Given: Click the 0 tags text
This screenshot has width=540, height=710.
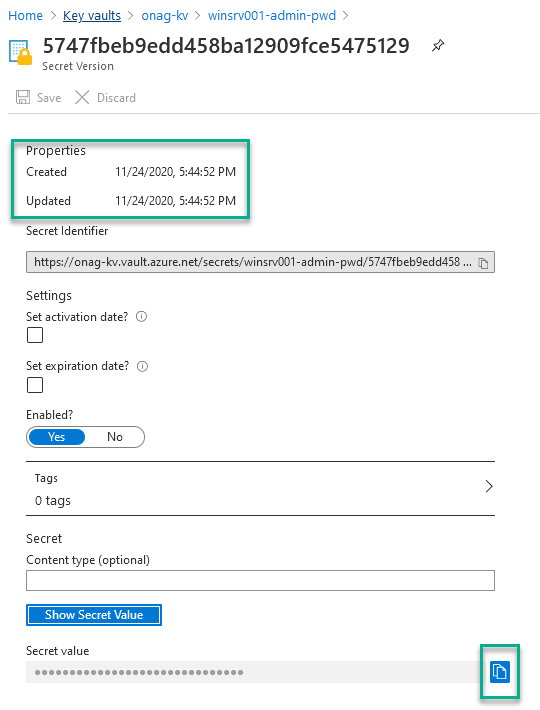Looking at the screenshot, I should [53, 501].
